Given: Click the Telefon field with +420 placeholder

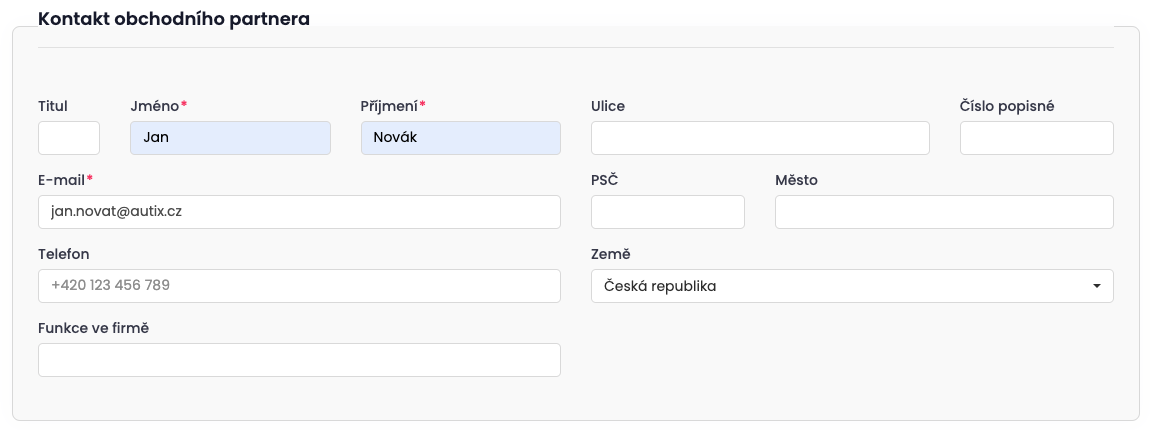Looking at the screenshot, I should [299, 286].
